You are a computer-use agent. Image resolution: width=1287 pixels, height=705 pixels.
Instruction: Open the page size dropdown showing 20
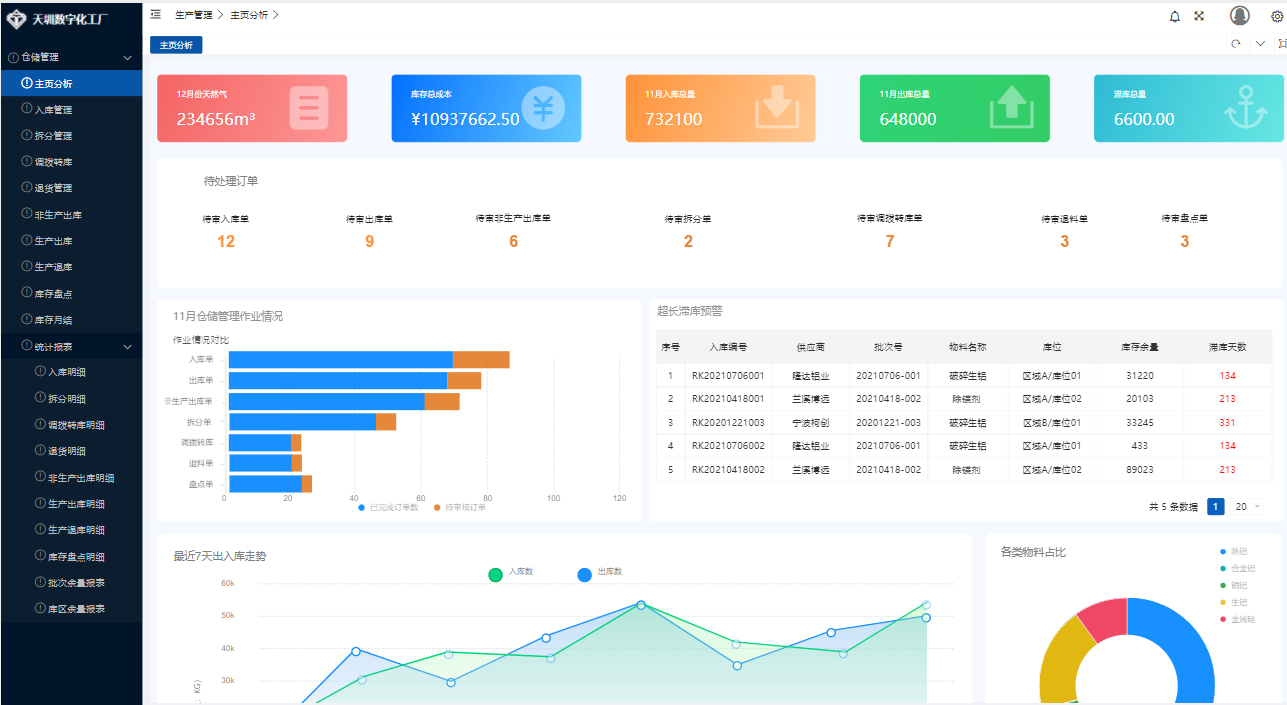coord(1247,507)
